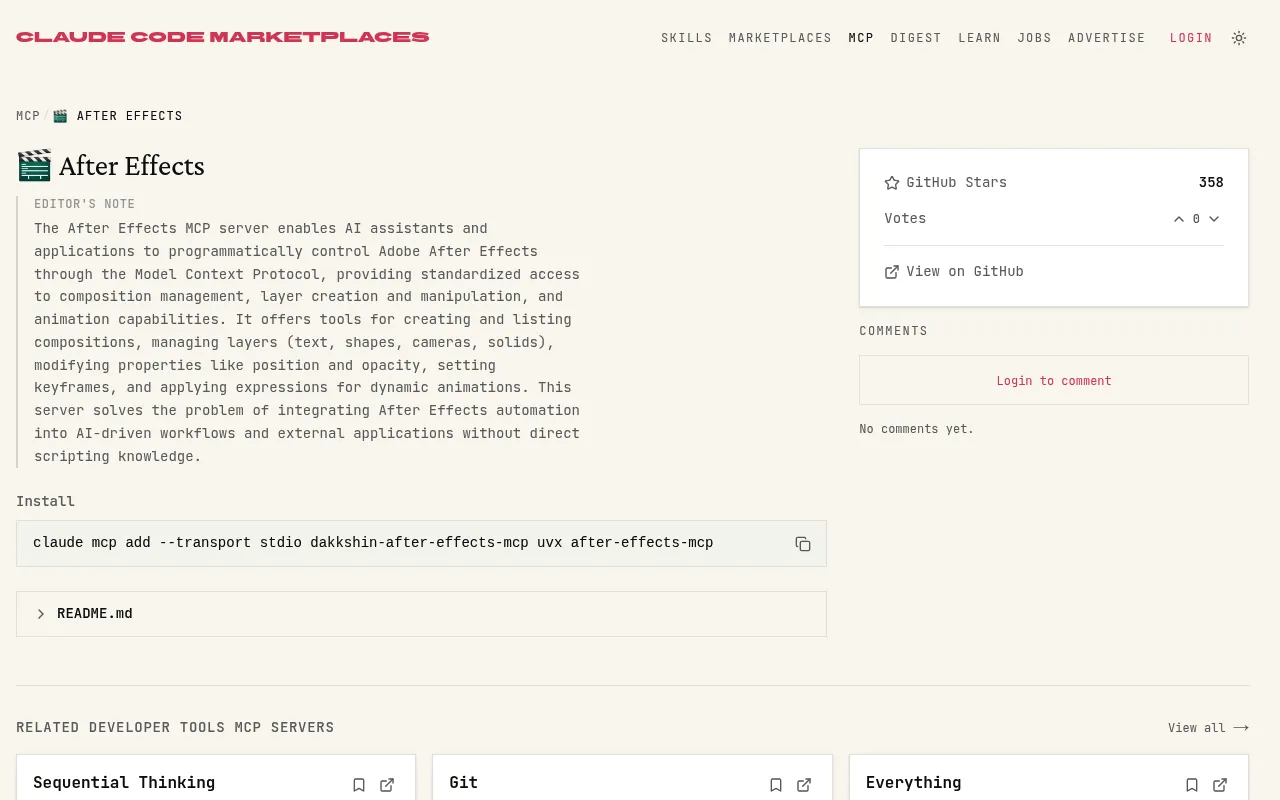Toggle the light/dark theme sun icon
This screenshot has width=1280, height=800.
tap(1239, 38)
